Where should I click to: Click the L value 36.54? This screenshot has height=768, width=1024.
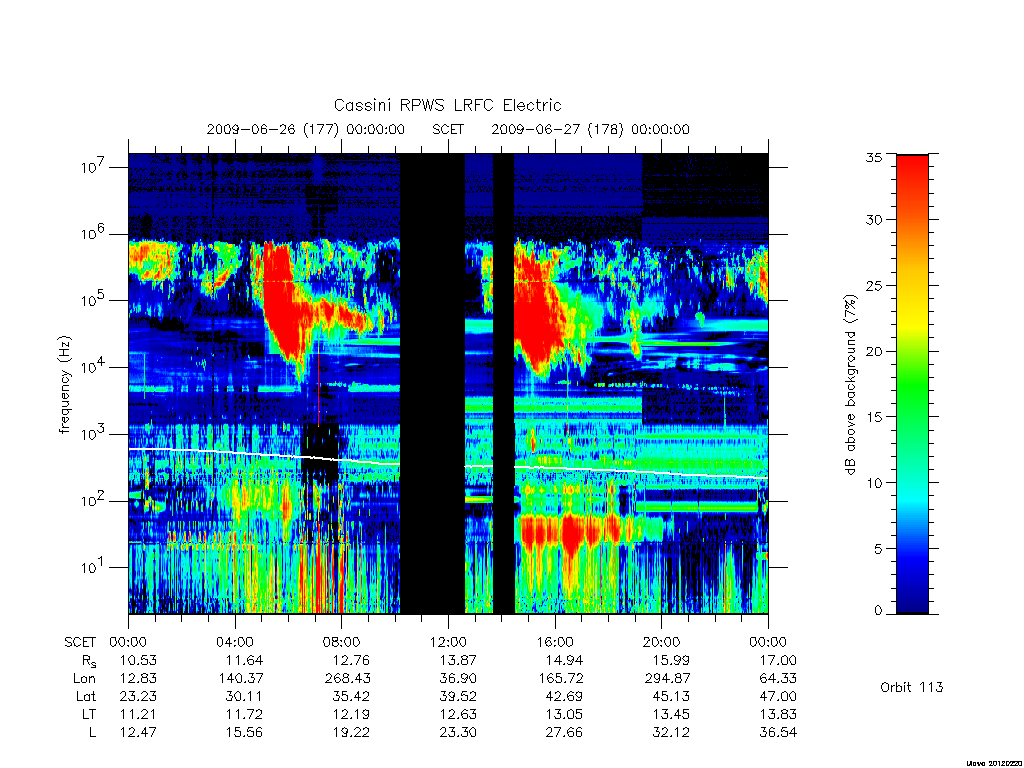[778, 732]
